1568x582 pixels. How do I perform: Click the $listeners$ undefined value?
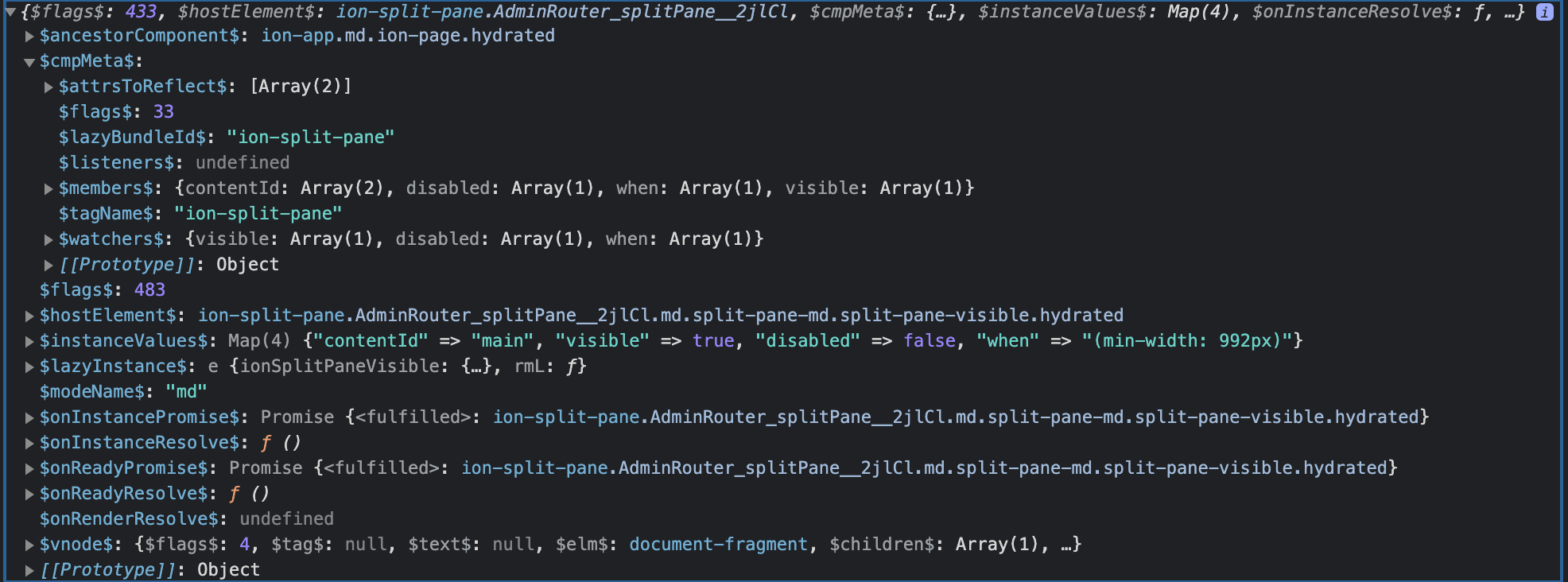click(x=243, y=163)
